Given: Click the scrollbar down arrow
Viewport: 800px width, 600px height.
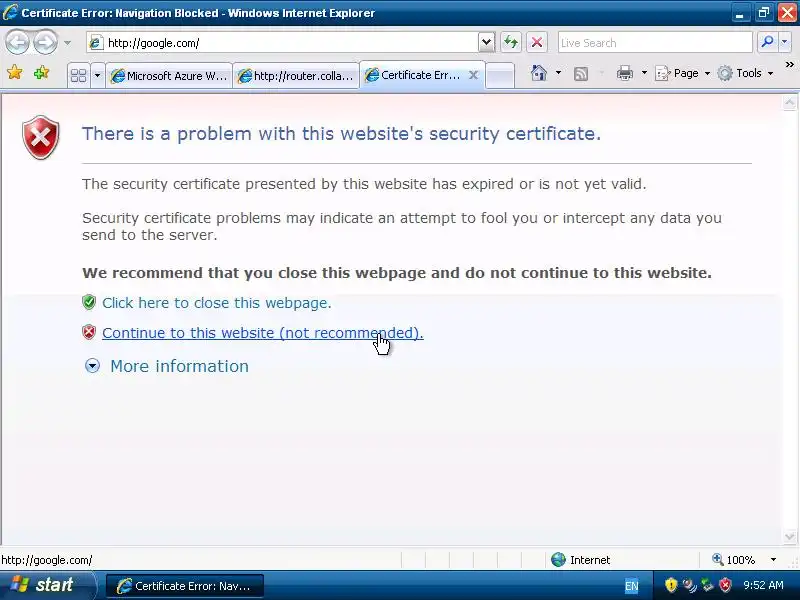Looking at the screenshot, I should [789, 537].
